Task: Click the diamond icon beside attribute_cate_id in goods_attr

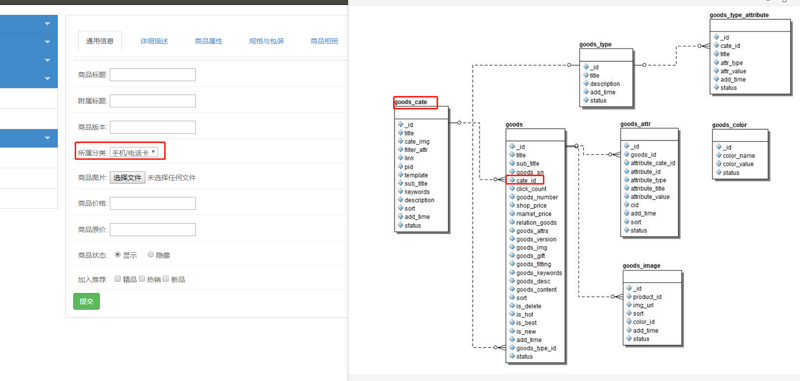Action: tap(627, 163)
